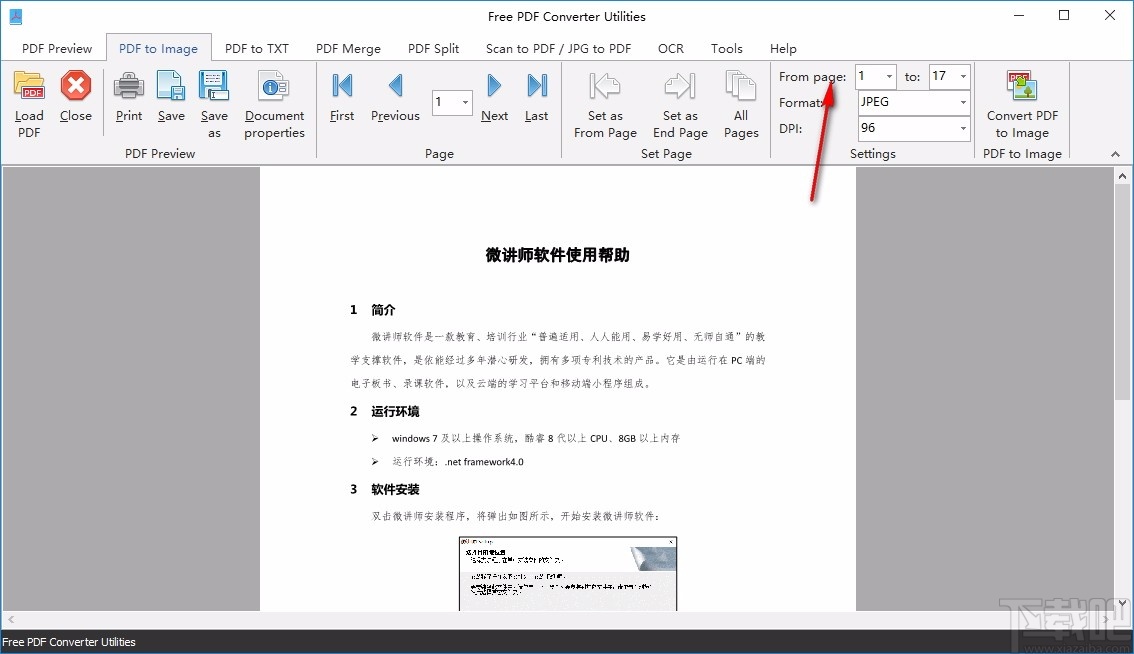
Task: Click inside the 'to' page input field
Action: [x=944, y=76]
